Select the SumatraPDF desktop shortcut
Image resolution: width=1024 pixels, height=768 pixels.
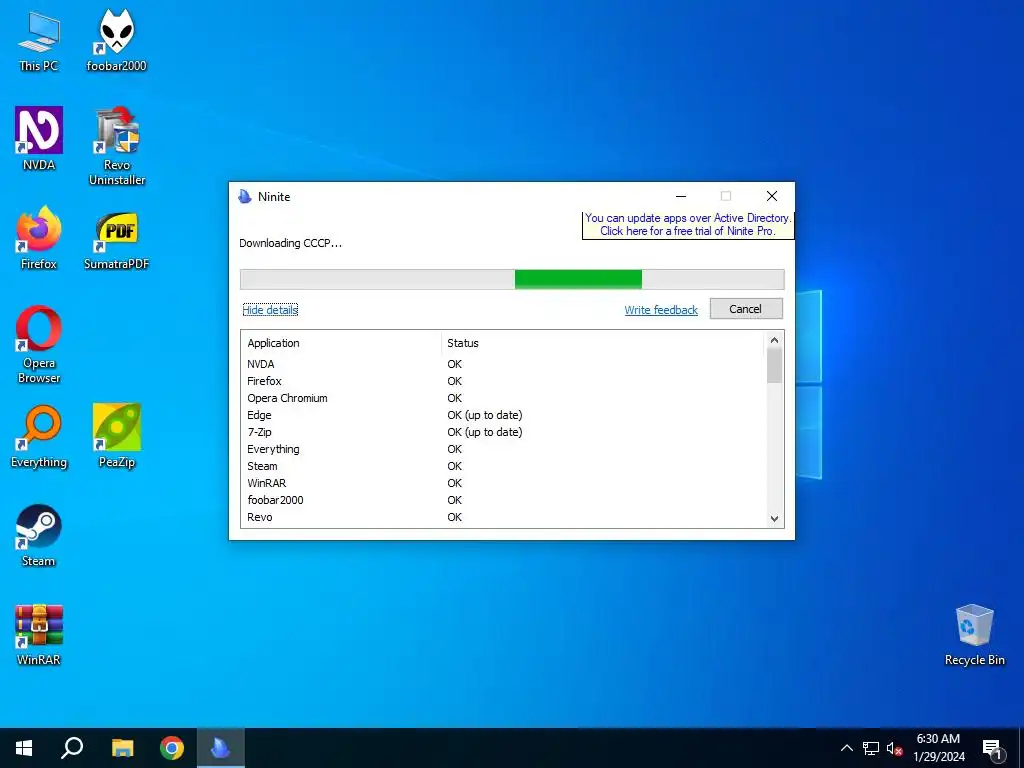pos(116,240)
